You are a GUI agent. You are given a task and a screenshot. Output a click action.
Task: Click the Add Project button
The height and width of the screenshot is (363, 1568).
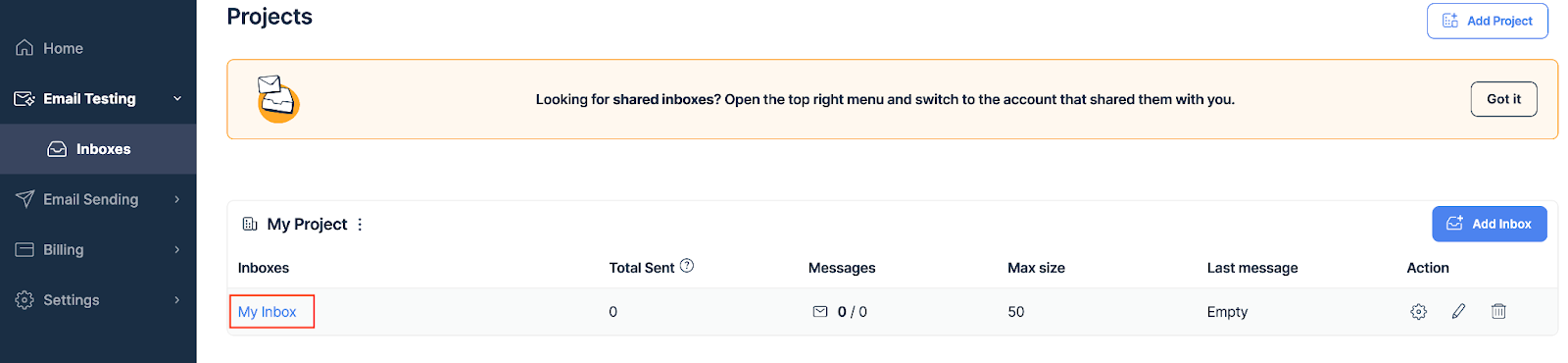pyautogui.click(x=1487, y=21)
